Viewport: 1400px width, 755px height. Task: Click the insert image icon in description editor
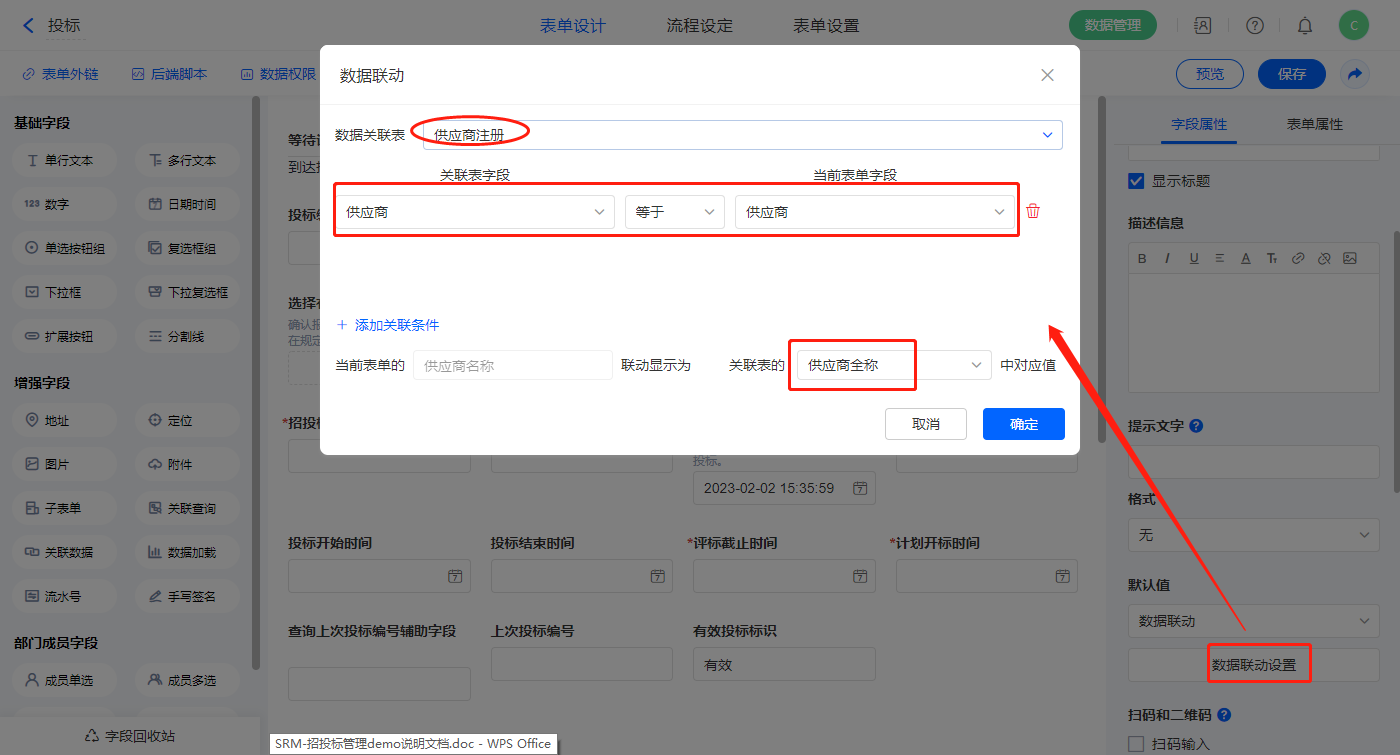tap(1349, 258)
